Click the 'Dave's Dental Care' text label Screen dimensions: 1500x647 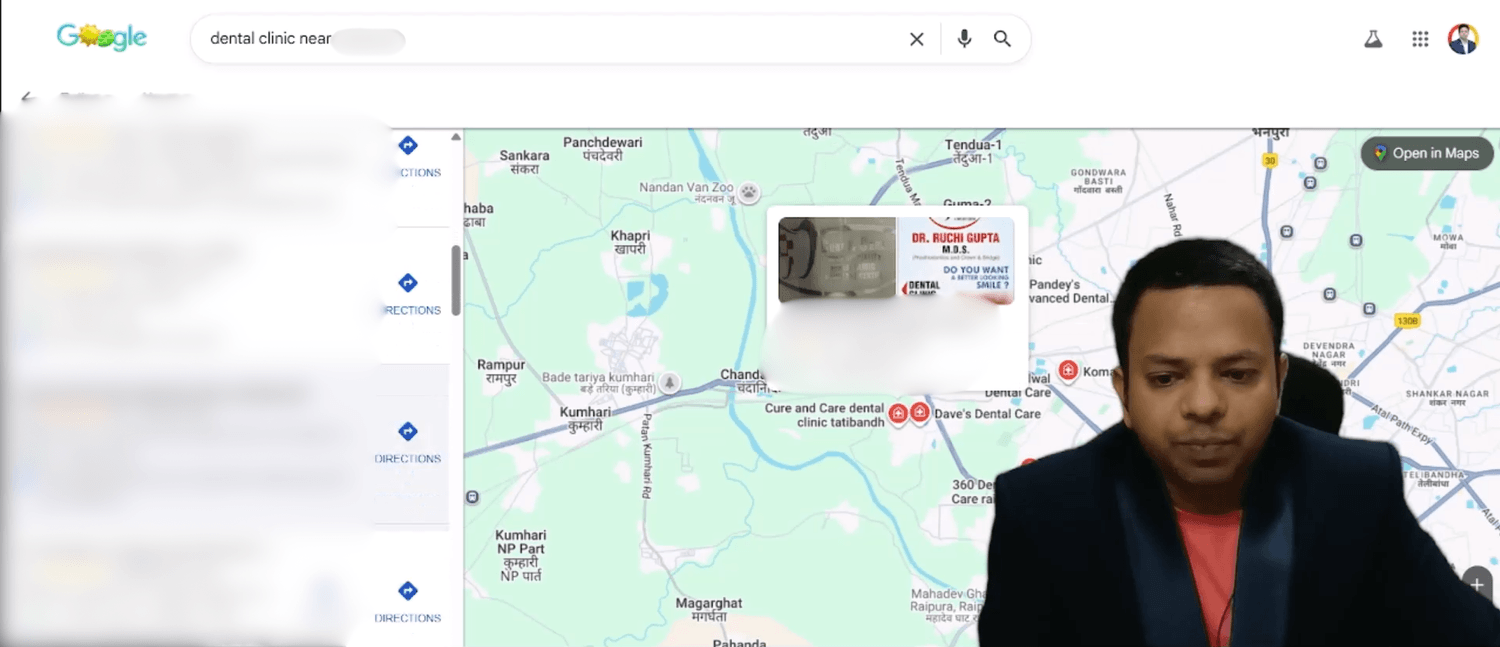(x=988, y=413)
